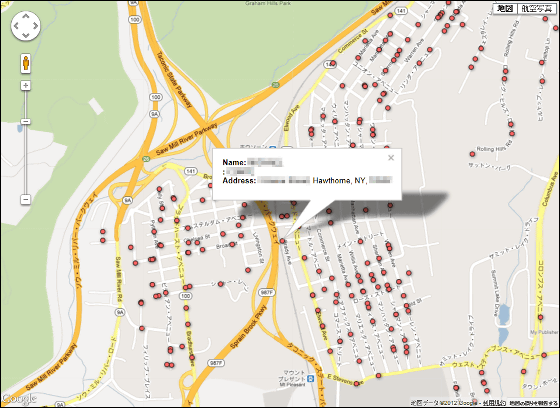Click the 9A shield below Saw Mill River Rd label
Screen dimensions: 560x408
point(120,312)
